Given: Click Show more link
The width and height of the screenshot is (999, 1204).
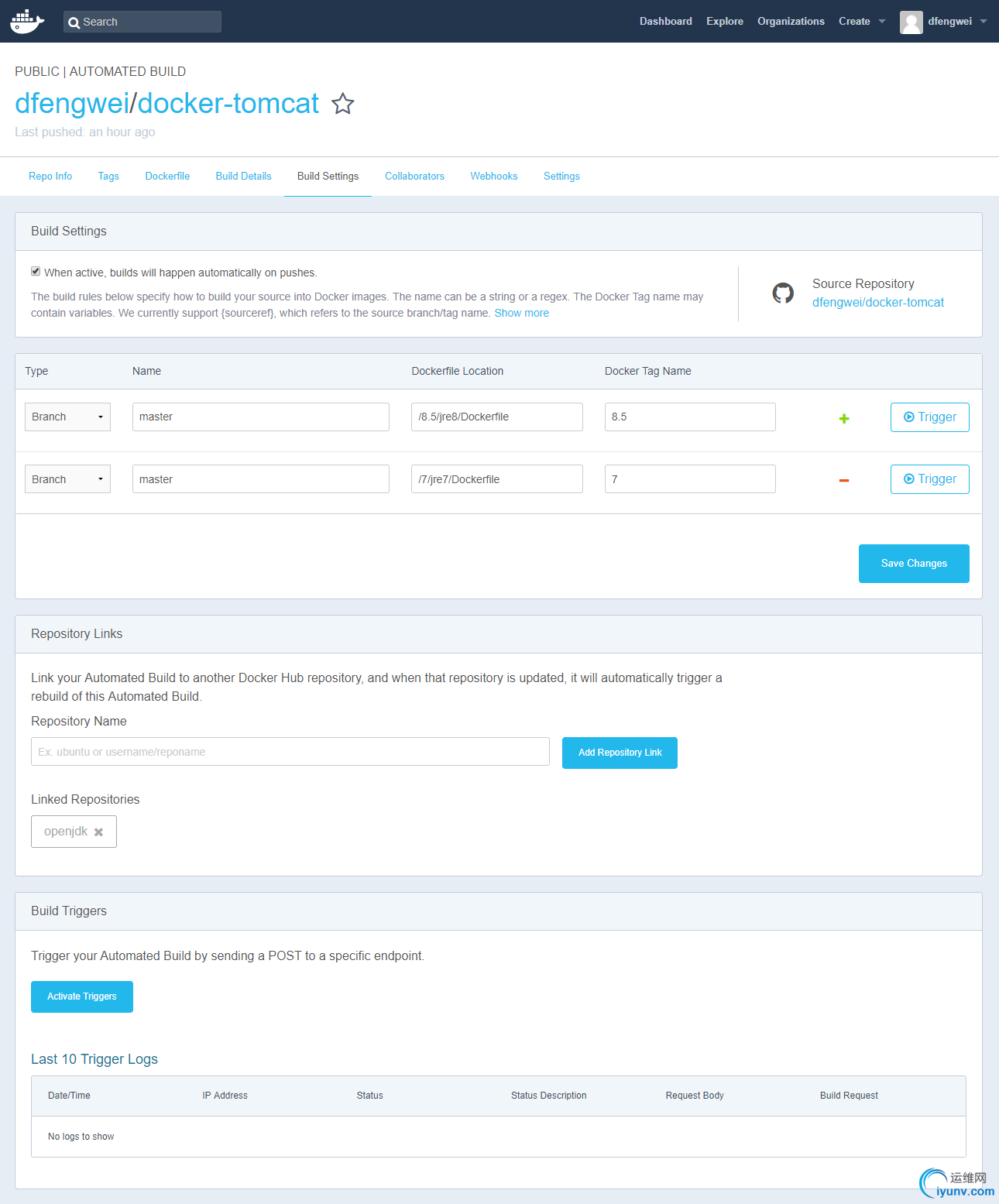Looking at the screenshot, I should (522, 314).
